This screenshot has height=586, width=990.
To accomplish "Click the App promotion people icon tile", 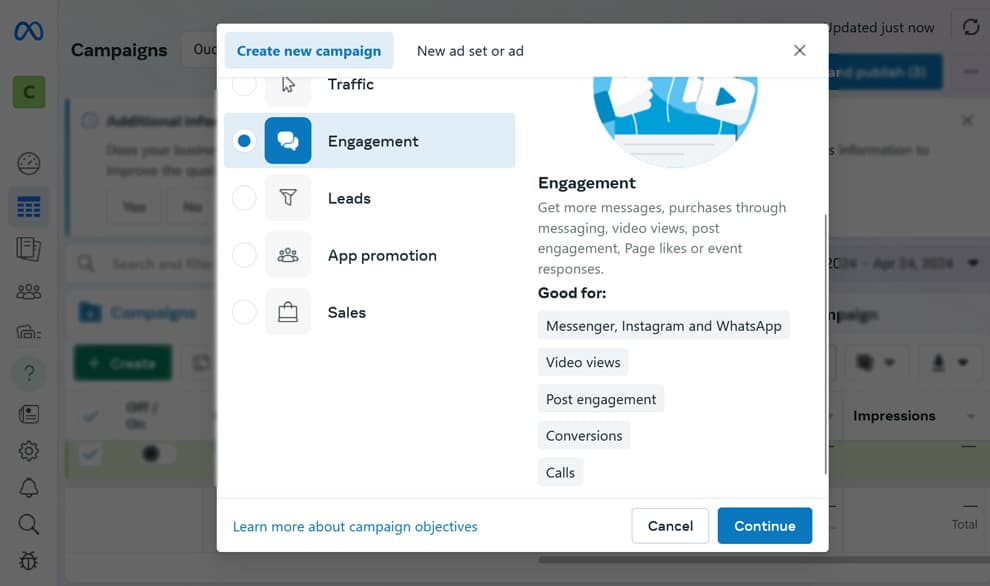I will (x=288, y=255).
